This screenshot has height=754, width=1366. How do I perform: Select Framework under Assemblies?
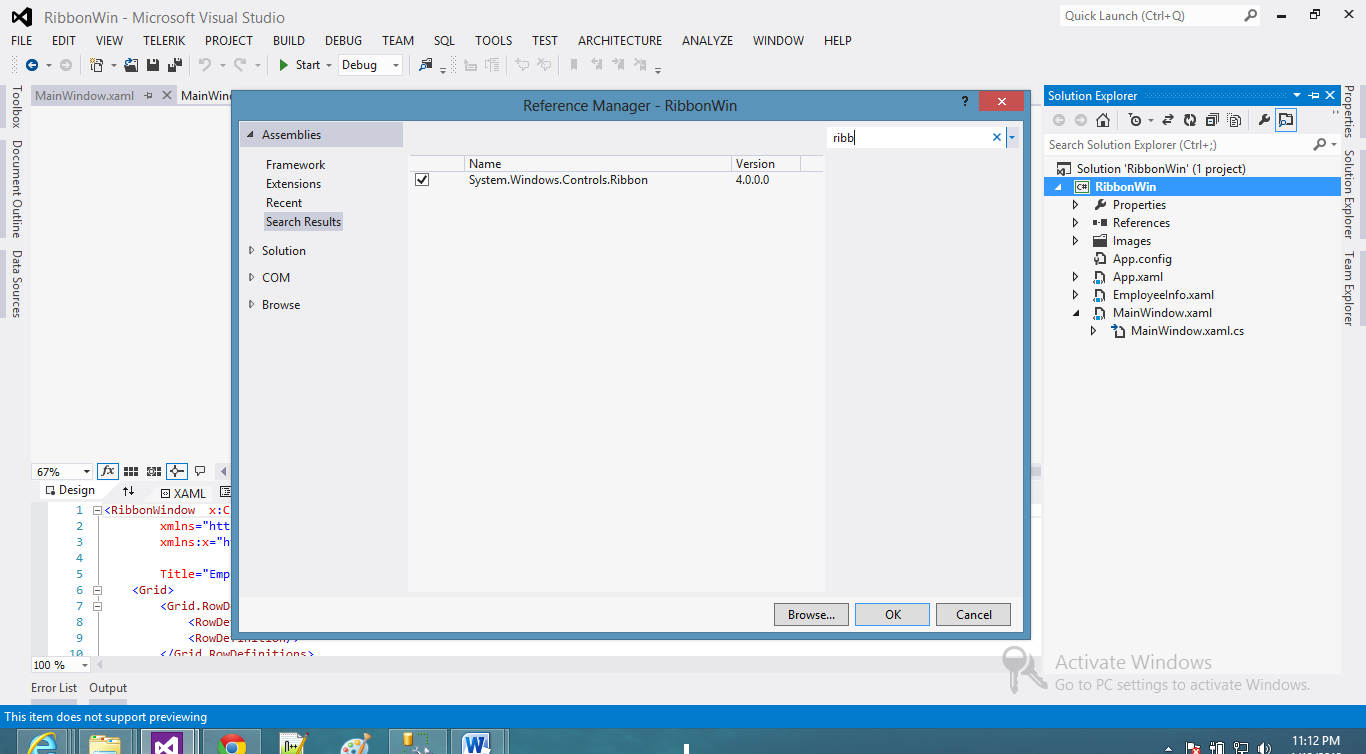coord(296,165)
